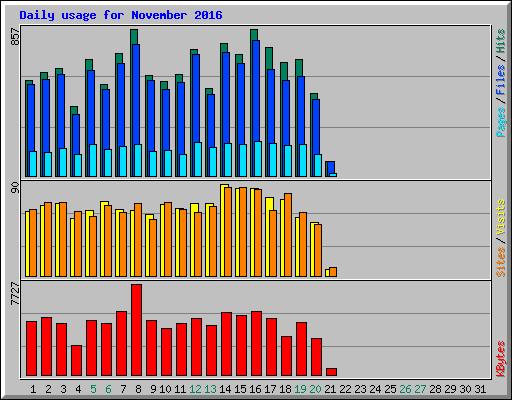This screenshot has height=400, width=512.
Task: Click the yellow "Visits" legend label
Action: click(x=500, y=217)
